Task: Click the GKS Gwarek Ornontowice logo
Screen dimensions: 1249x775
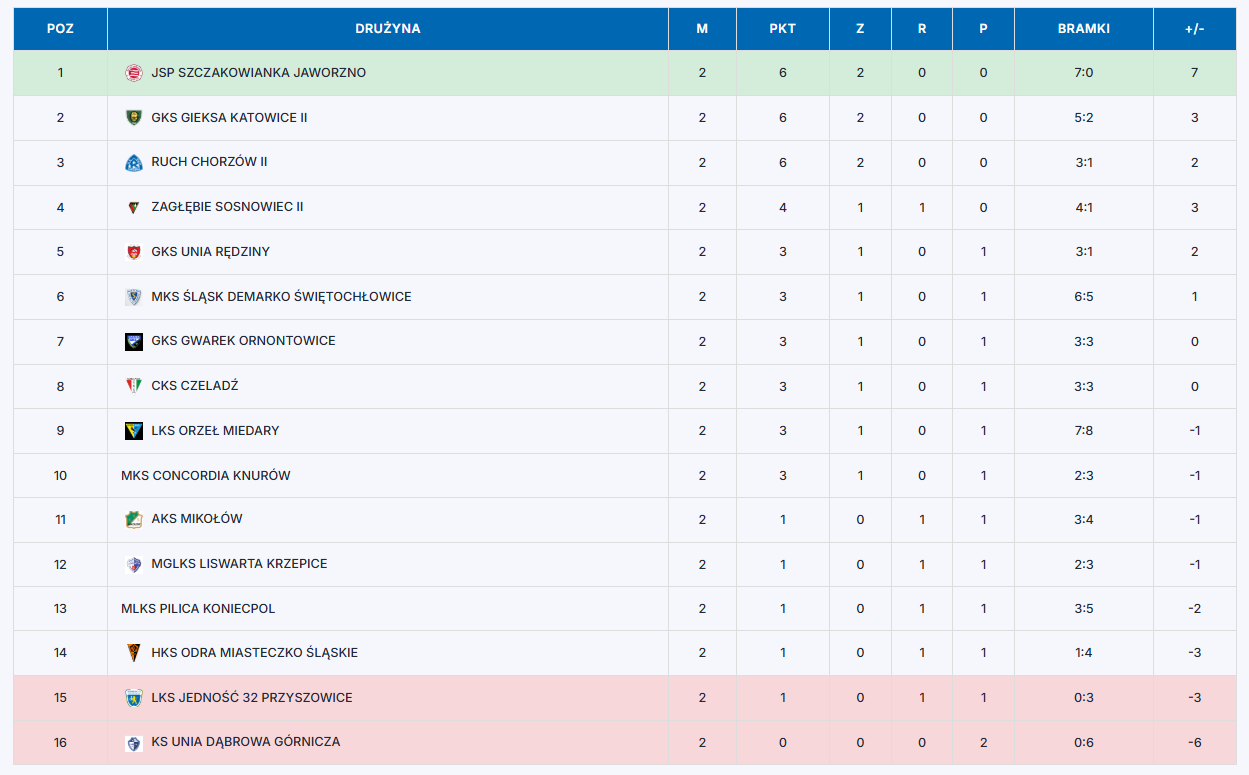Action: coord(133,341)
